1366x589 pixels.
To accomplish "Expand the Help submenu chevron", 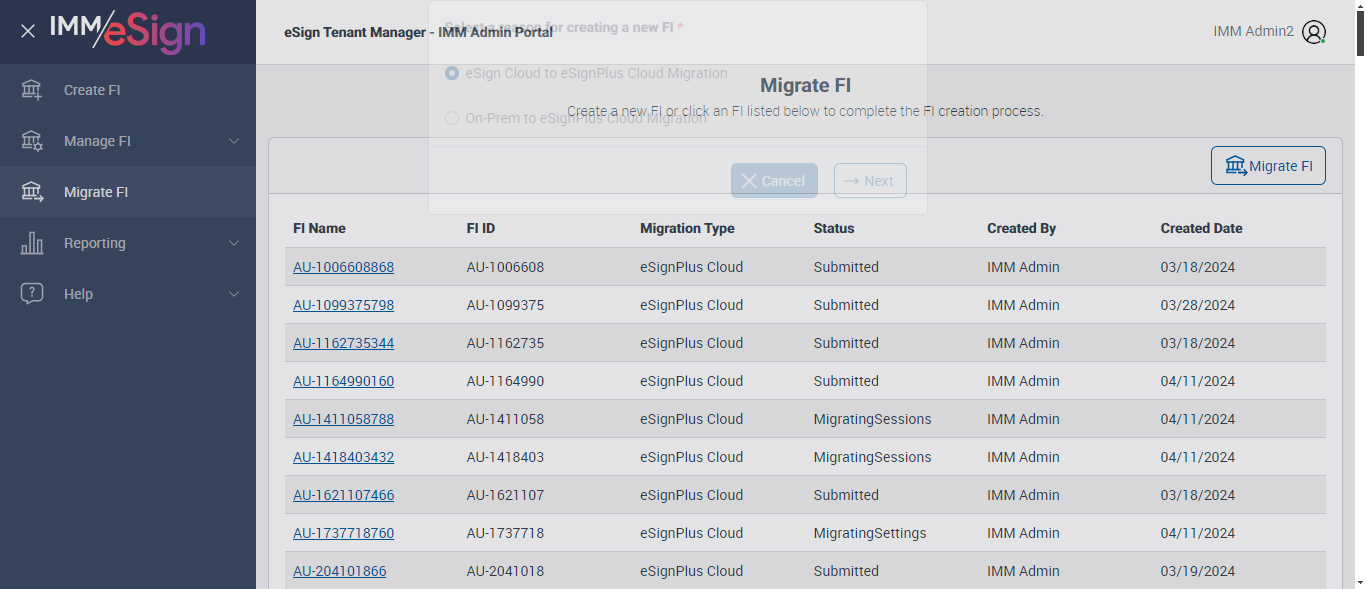I will [234, 294].
